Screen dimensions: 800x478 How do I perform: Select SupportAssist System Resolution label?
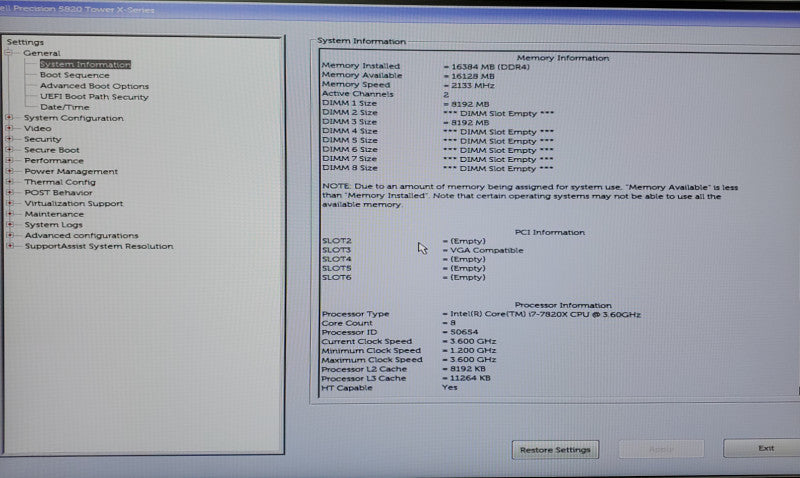pos(99,246)
